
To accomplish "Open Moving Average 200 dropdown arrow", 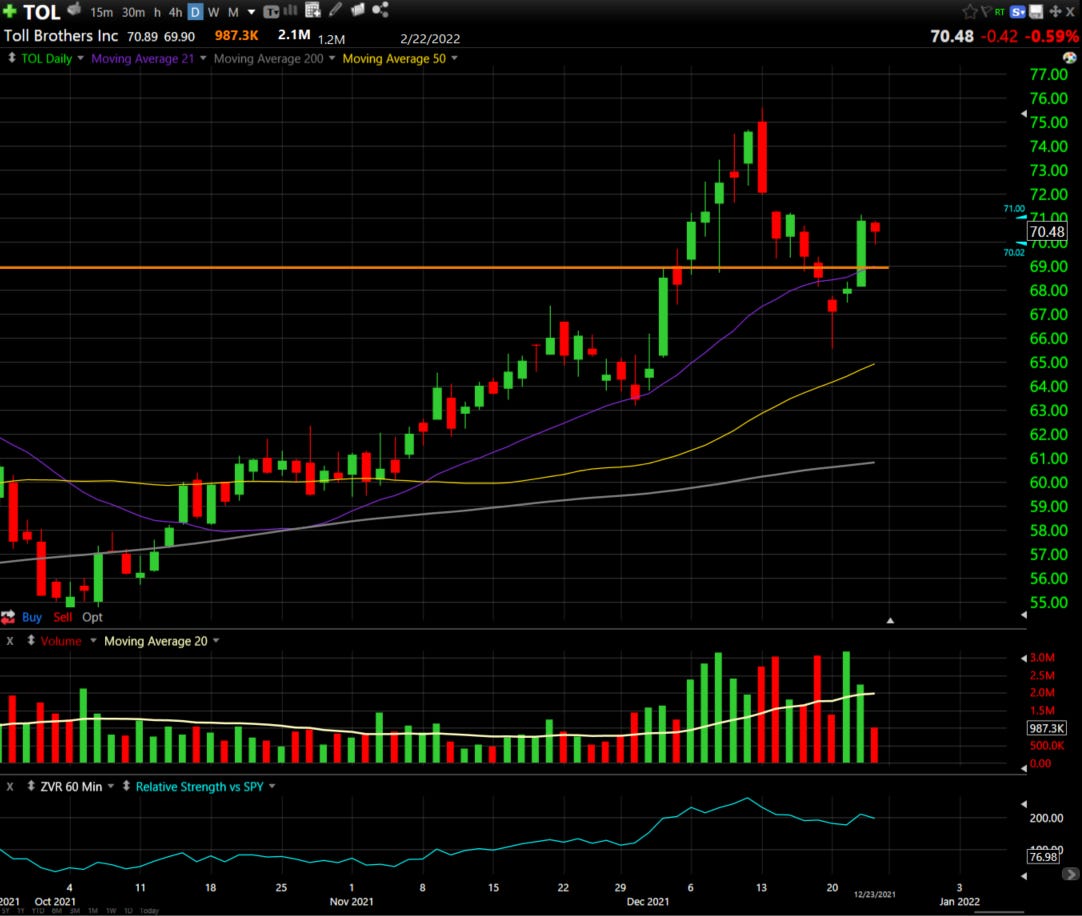I will pyautogui.click(x=332, y=58).
